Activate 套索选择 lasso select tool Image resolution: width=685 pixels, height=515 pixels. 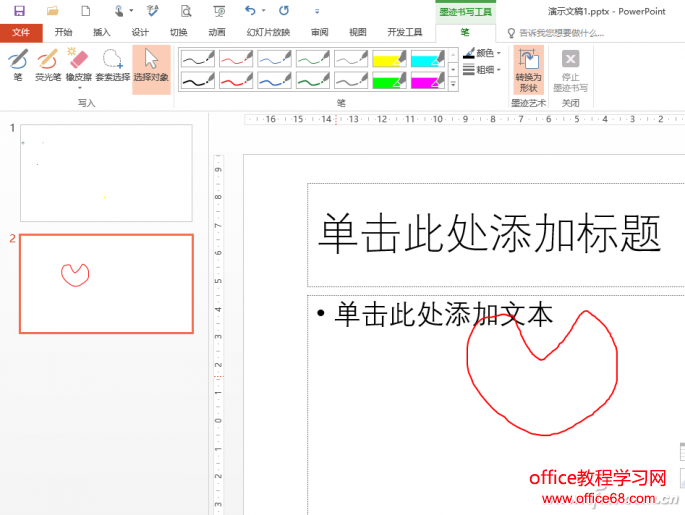tap(113, 66)
